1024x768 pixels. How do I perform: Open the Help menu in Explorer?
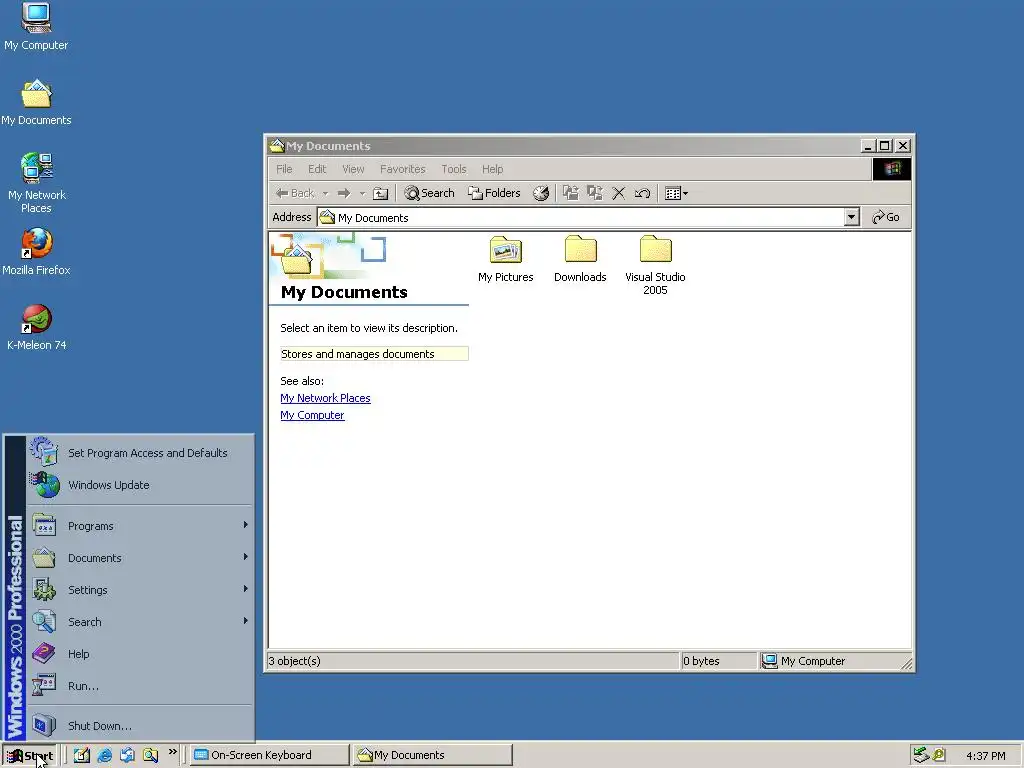point(492,169)
